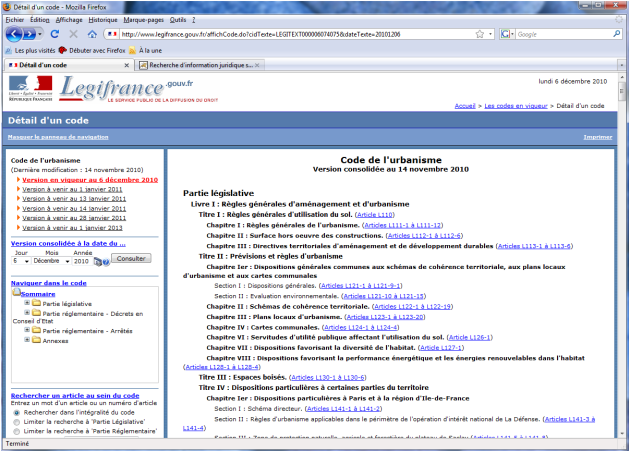Open 'Article L110' link

pos(374,215)
